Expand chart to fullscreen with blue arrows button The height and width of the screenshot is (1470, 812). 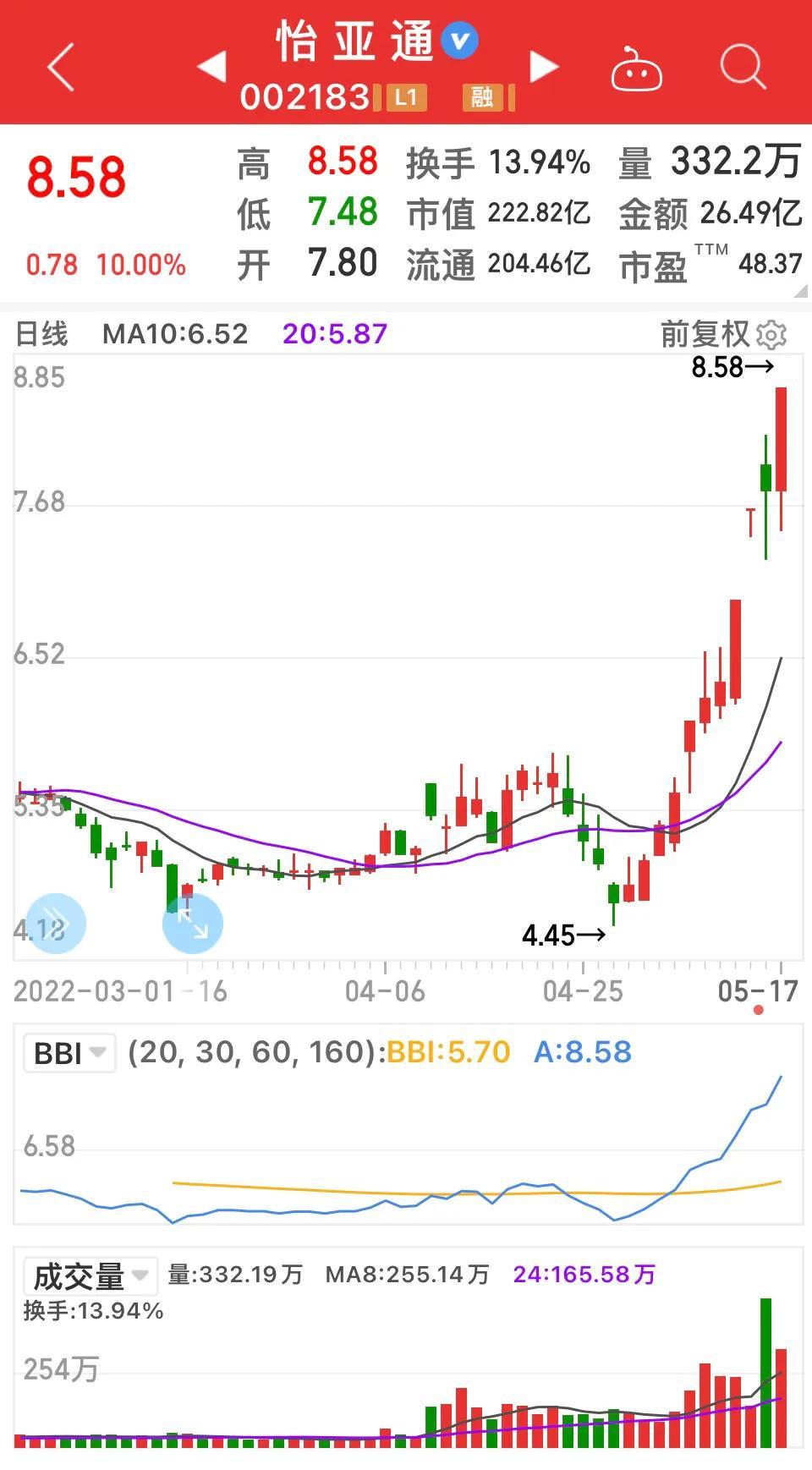click(x=193, y=923)
